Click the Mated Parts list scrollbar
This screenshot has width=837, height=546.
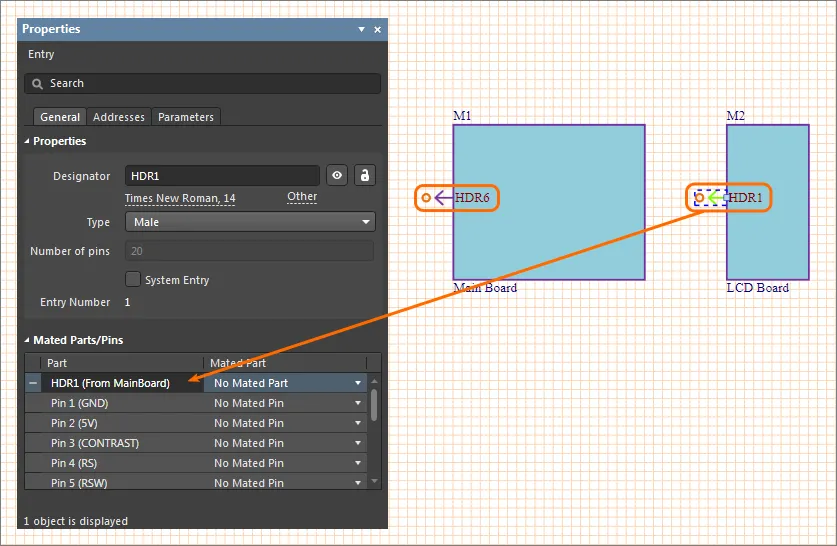point(374,405)
